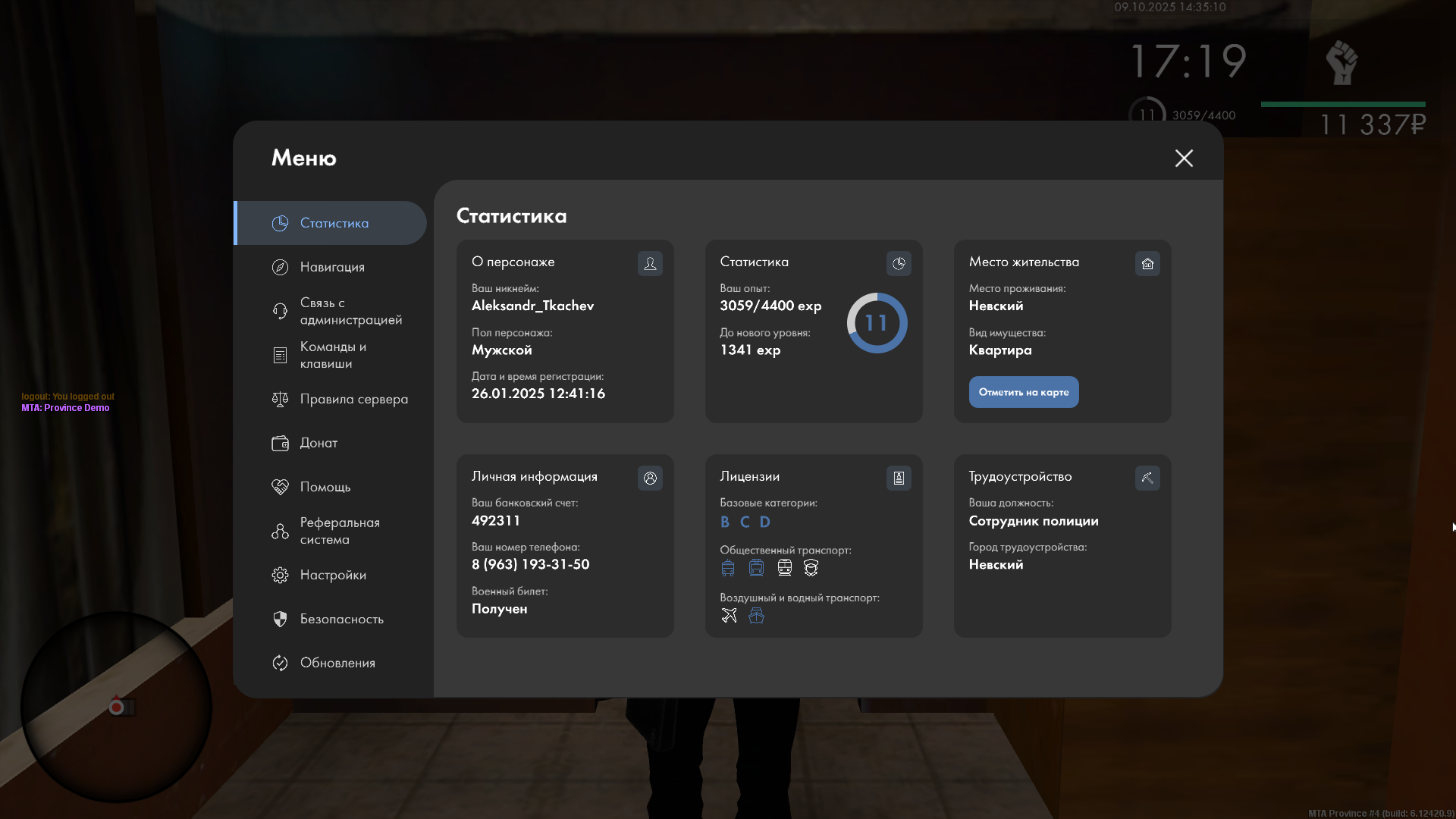Screen dimensions: 1456x819
Task: Open the Безопасность menu item
Action: click(x=341, y=619)
